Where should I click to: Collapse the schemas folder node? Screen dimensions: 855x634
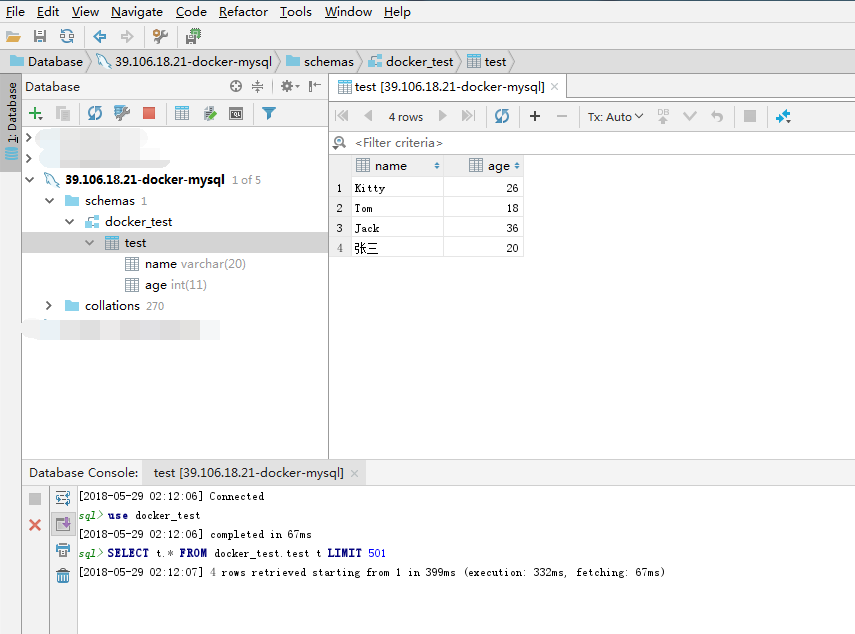point(50,201)
